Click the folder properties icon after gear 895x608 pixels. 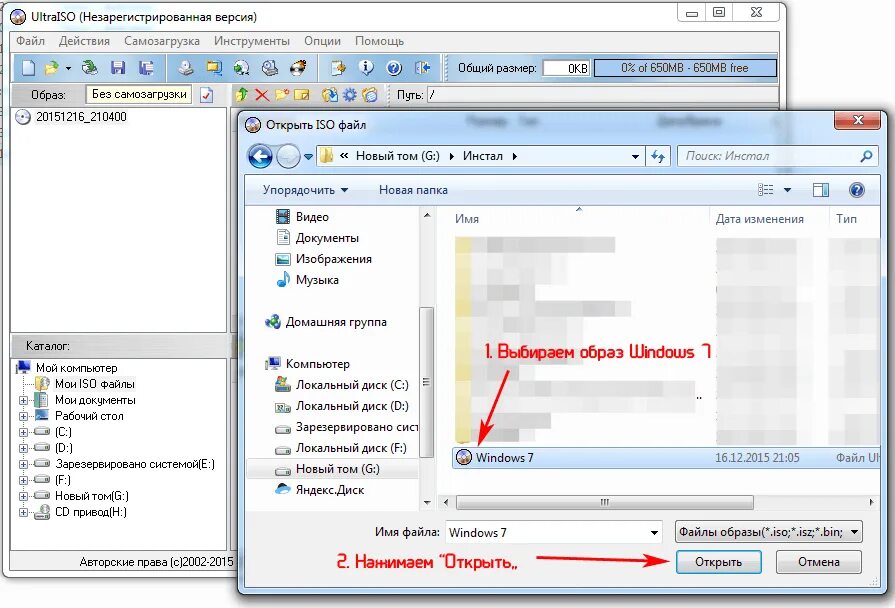370,95
